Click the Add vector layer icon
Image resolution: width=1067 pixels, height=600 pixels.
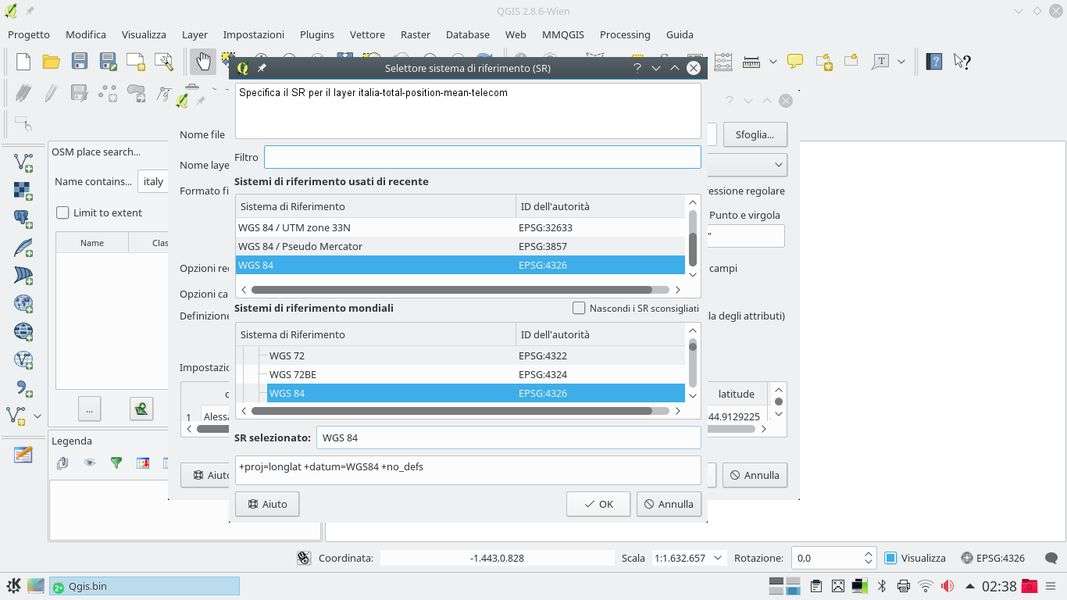point(22,163)
